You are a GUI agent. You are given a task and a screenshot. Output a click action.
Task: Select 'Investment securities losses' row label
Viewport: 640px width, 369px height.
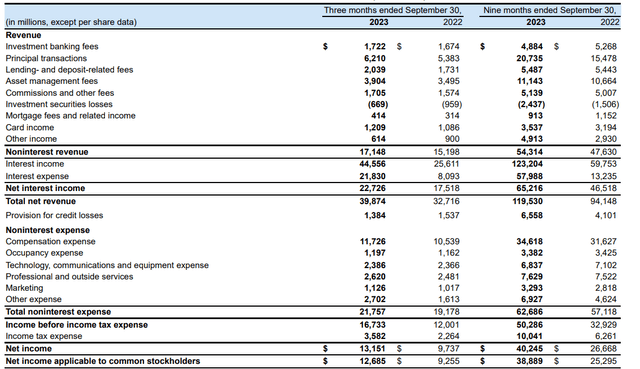coord(59,104)
